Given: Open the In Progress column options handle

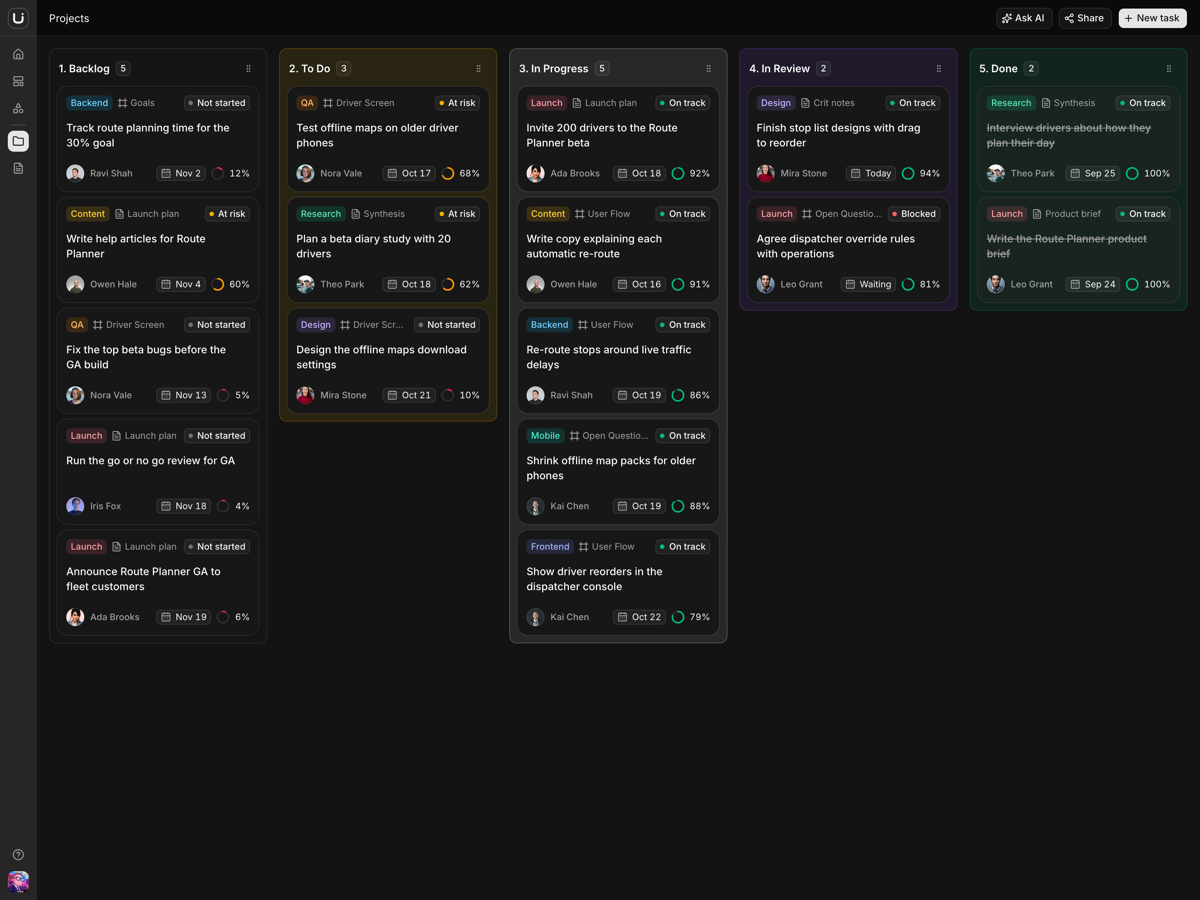Looking at the screenshot, I should click(x=708, y=69).
